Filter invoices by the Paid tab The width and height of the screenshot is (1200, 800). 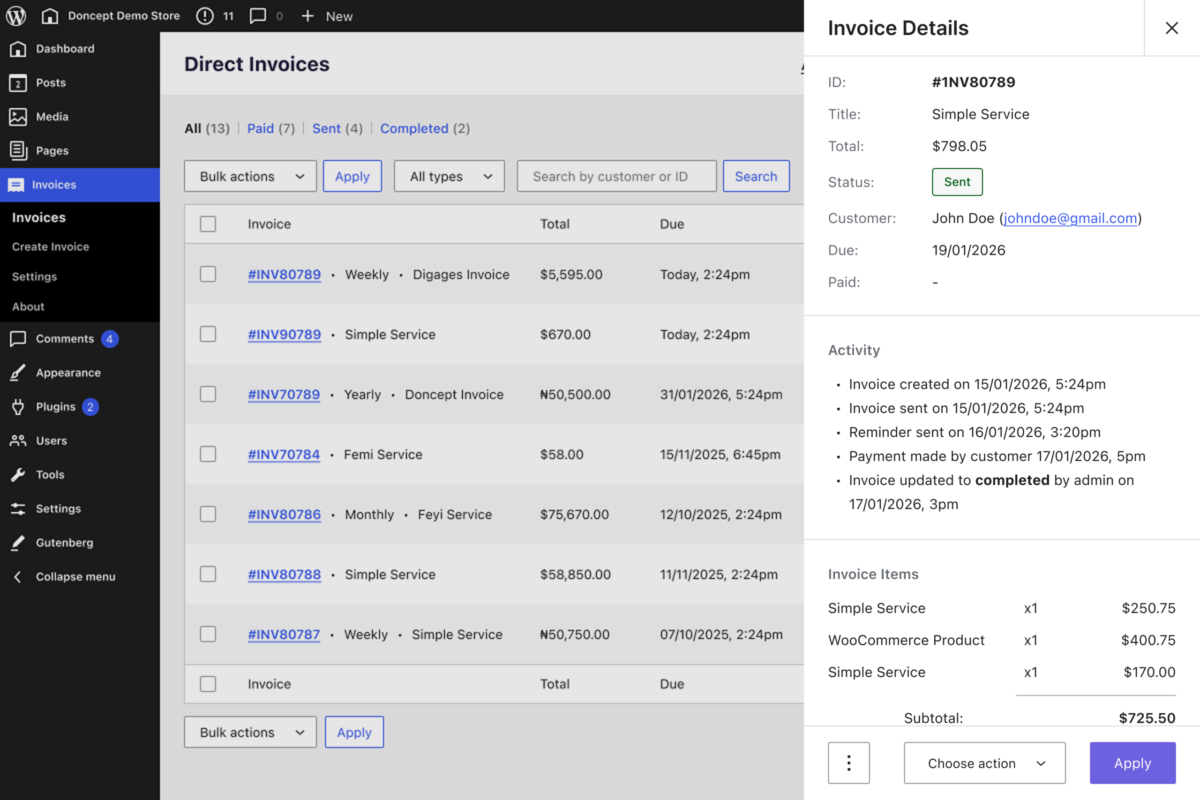coord(261,128)
